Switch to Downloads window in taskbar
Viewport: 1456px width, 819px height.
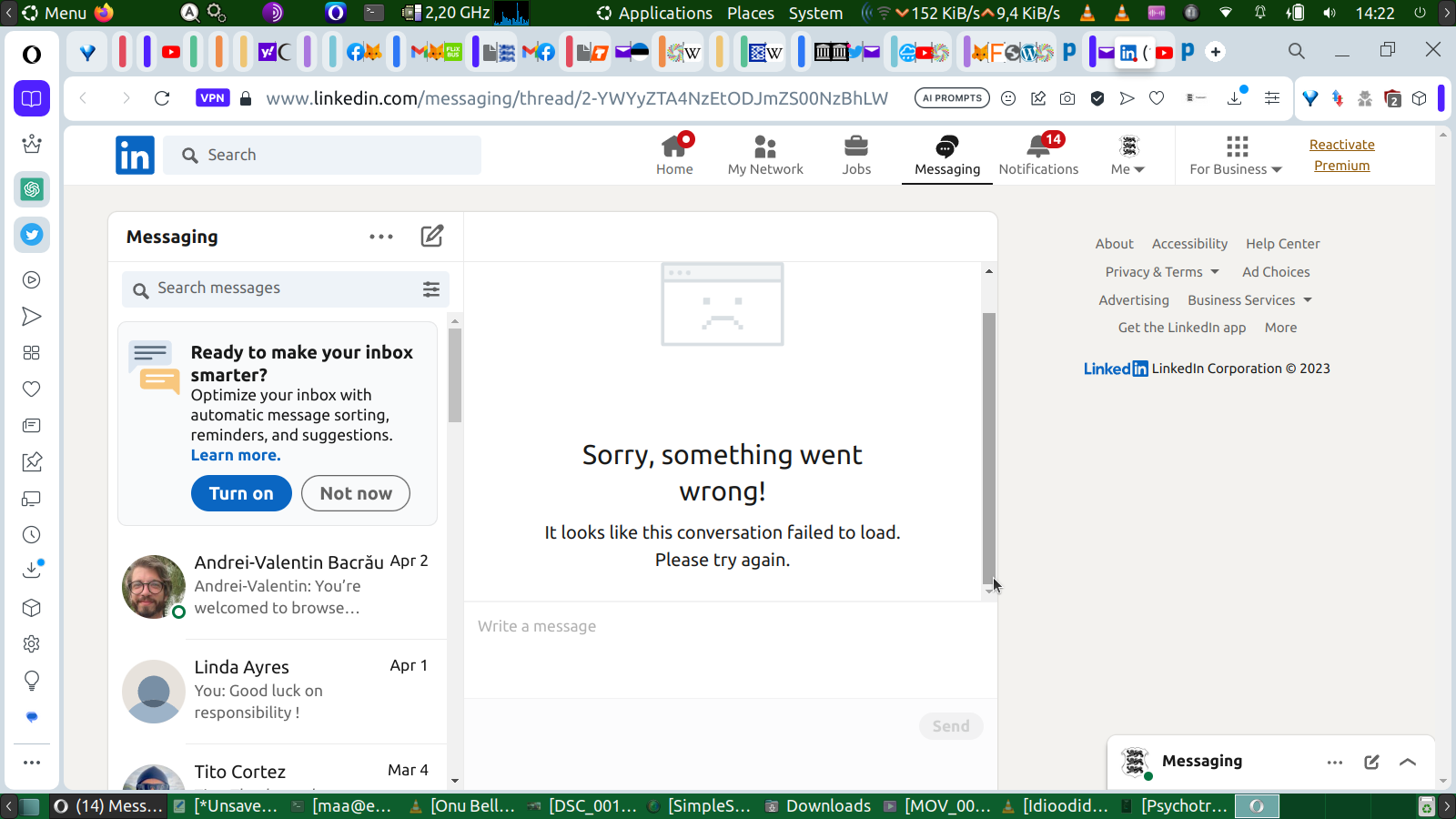[818, 806]
